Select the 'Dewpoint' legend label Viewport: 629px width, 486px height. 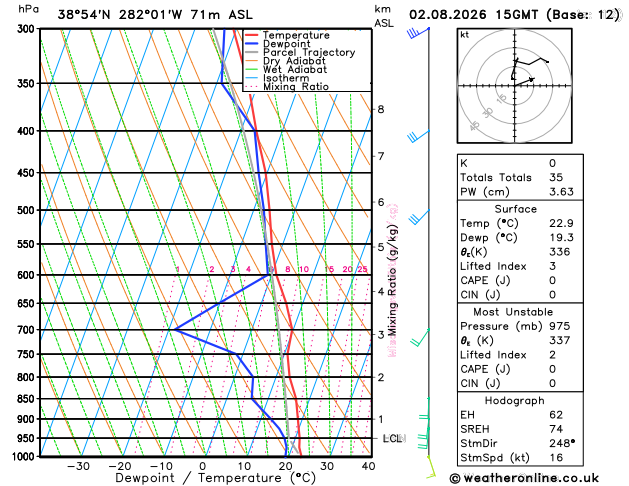click(x=286, y=44)
